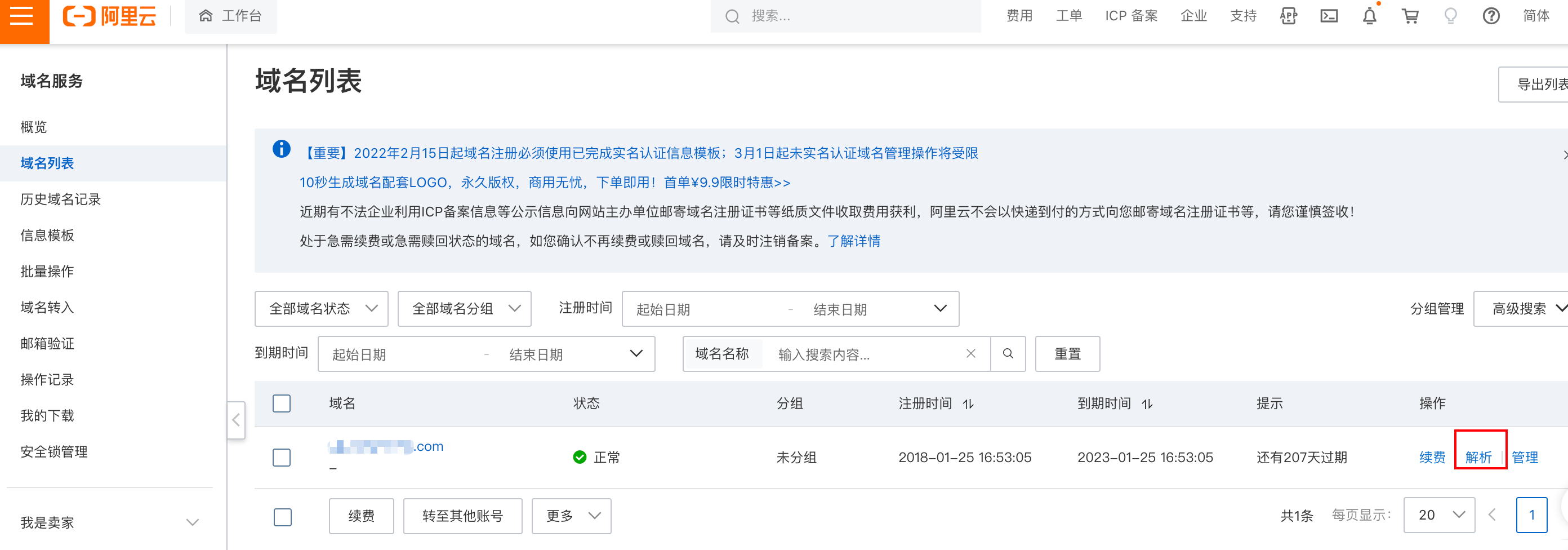Go to 信息模板 in the sidebar
This screenshot has width=1568, height=550.
click(x=47, y=235)
